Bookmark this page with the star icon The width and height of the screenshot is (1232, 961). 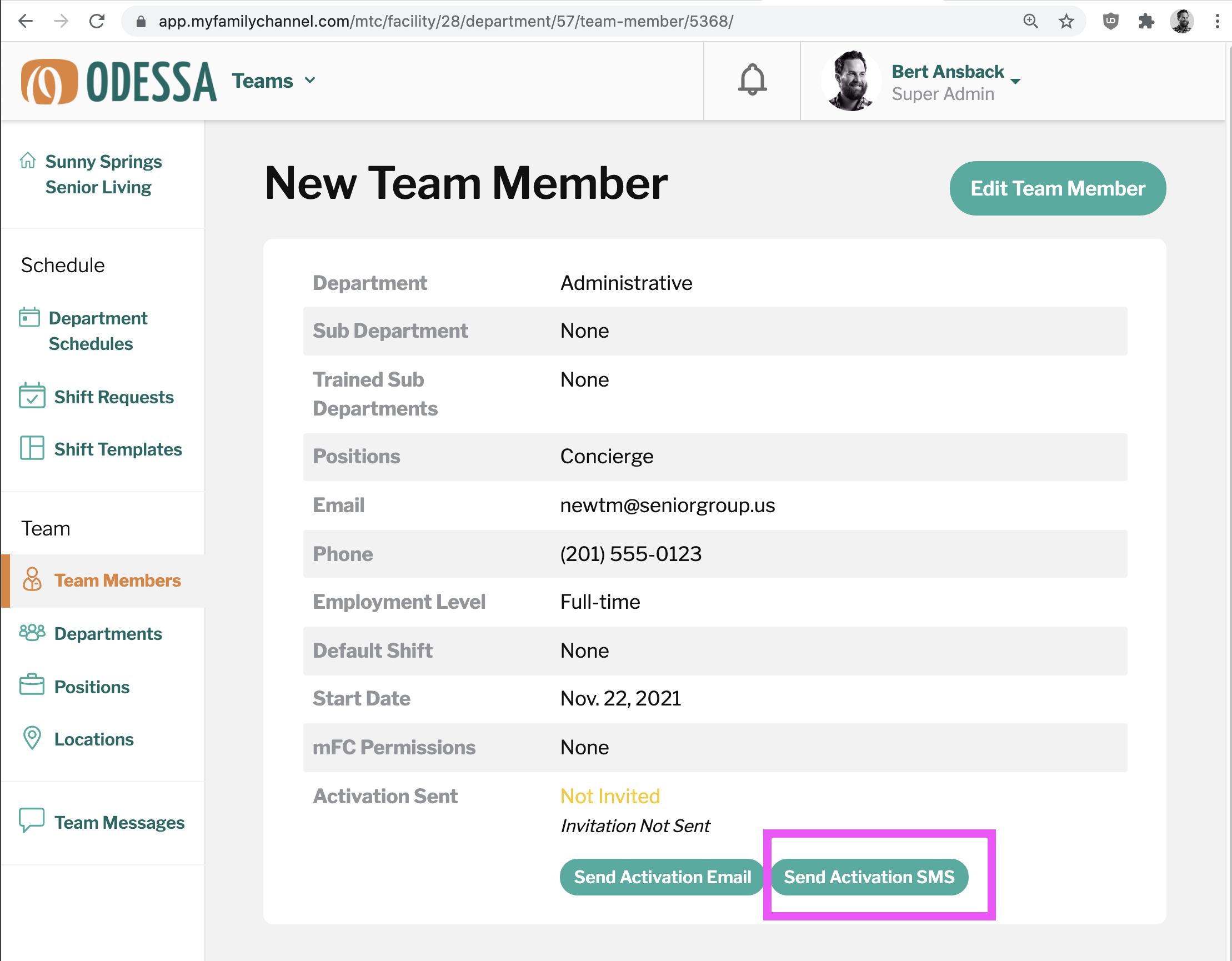(x=1066, y=22)
